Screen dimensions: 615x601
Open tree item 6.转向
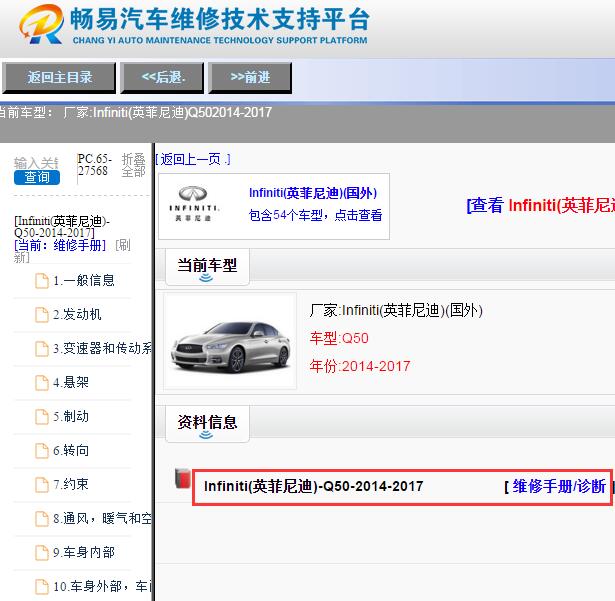coord(71,450)
